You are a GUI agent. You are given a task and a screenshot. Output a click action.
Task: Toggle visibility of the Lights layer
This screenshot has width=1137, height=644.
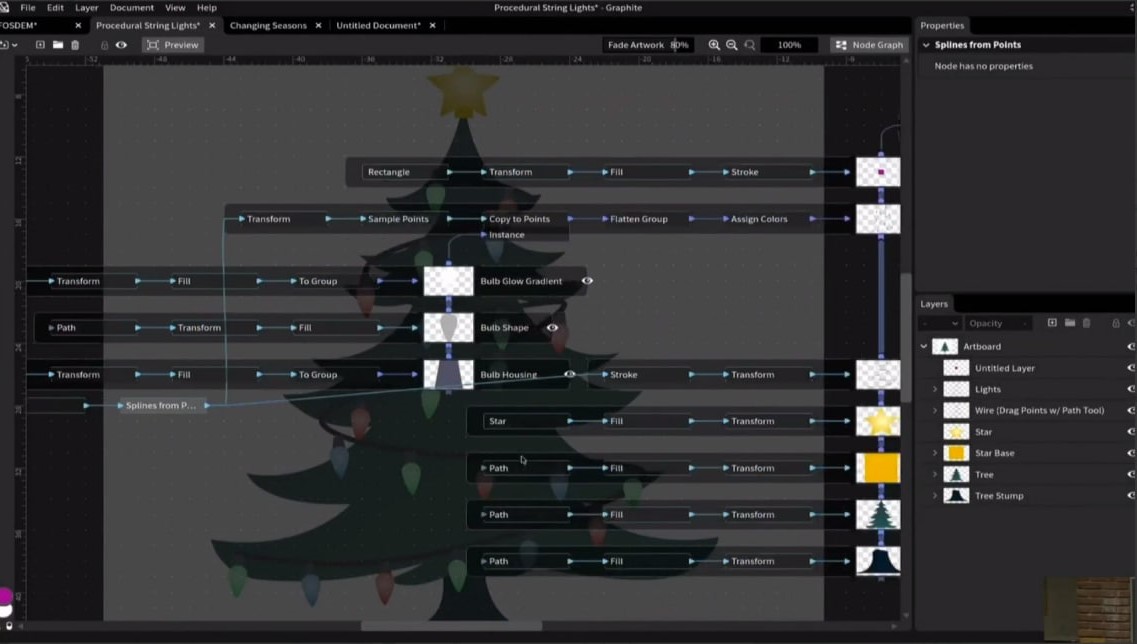point(1130,389)
